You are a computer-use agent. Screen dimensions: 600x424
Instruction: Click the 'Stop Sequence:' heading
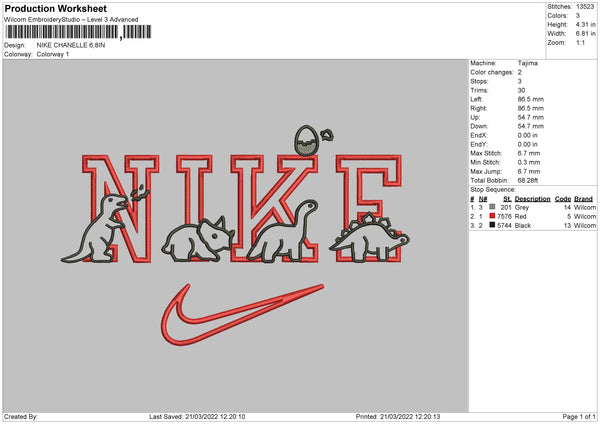point(493,190)
